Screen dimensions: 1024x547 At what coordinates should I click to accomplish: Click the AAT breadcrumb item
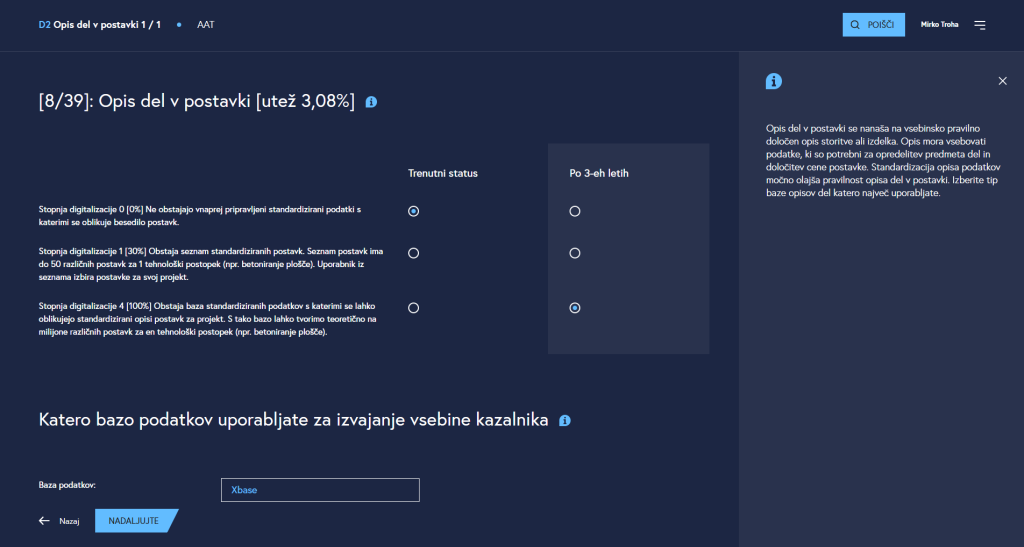pyautogui.click(x=206, y=24)
